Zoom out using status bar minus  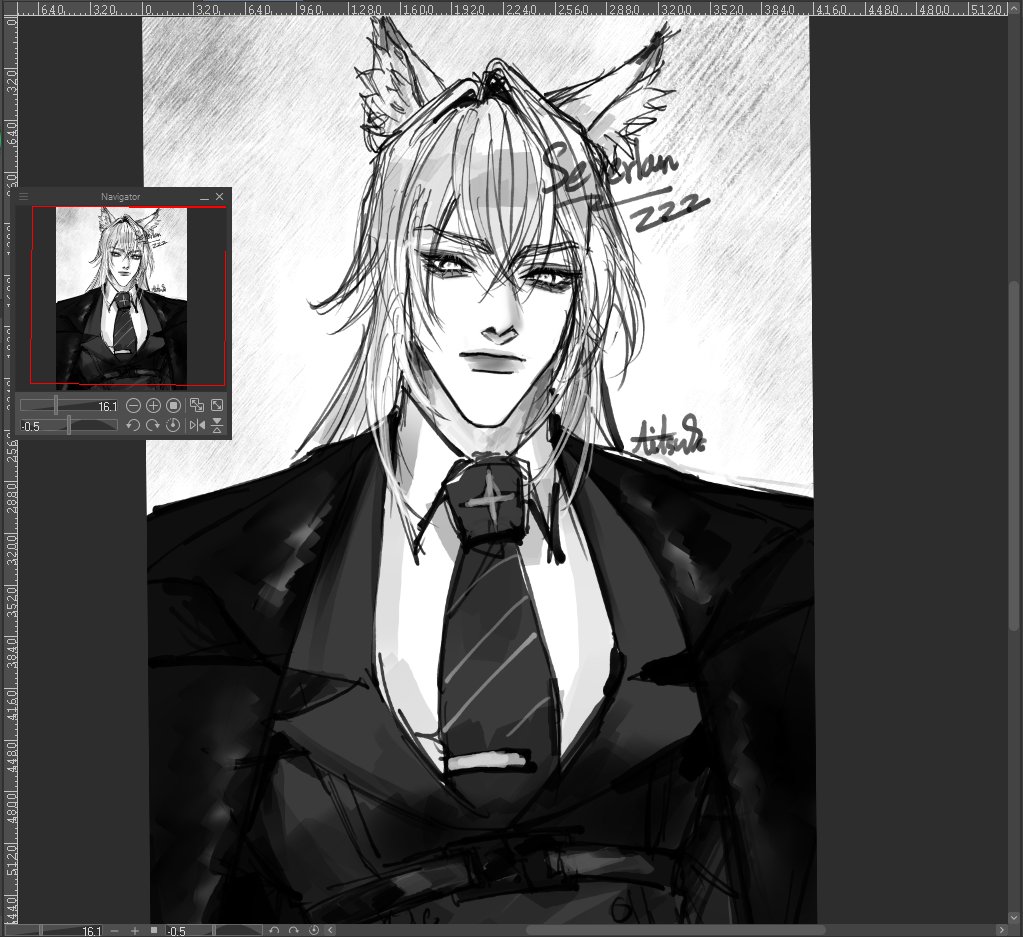115,930
